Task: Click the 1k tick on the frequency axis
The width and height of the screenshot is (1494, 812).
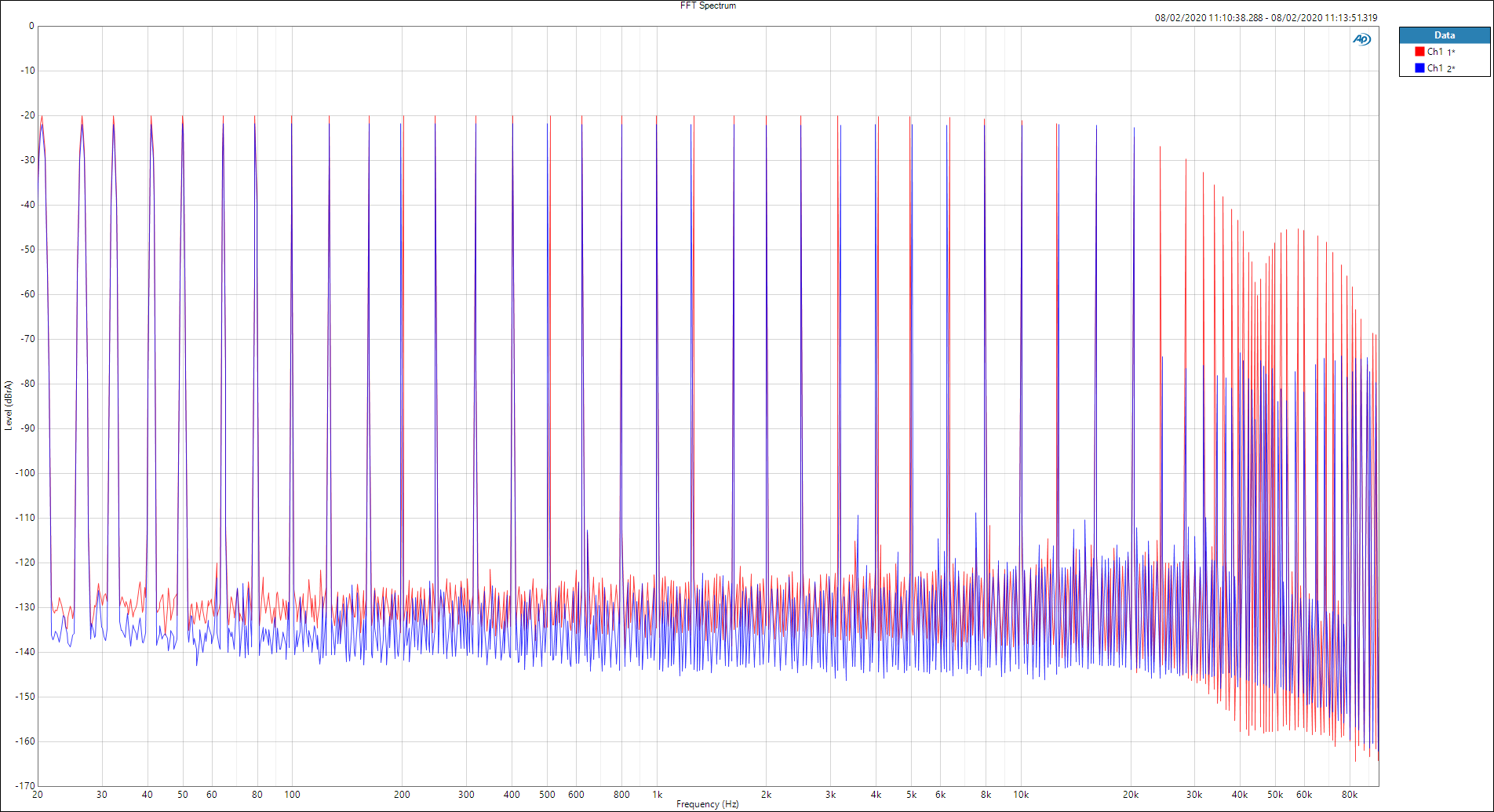Action: 657,795
